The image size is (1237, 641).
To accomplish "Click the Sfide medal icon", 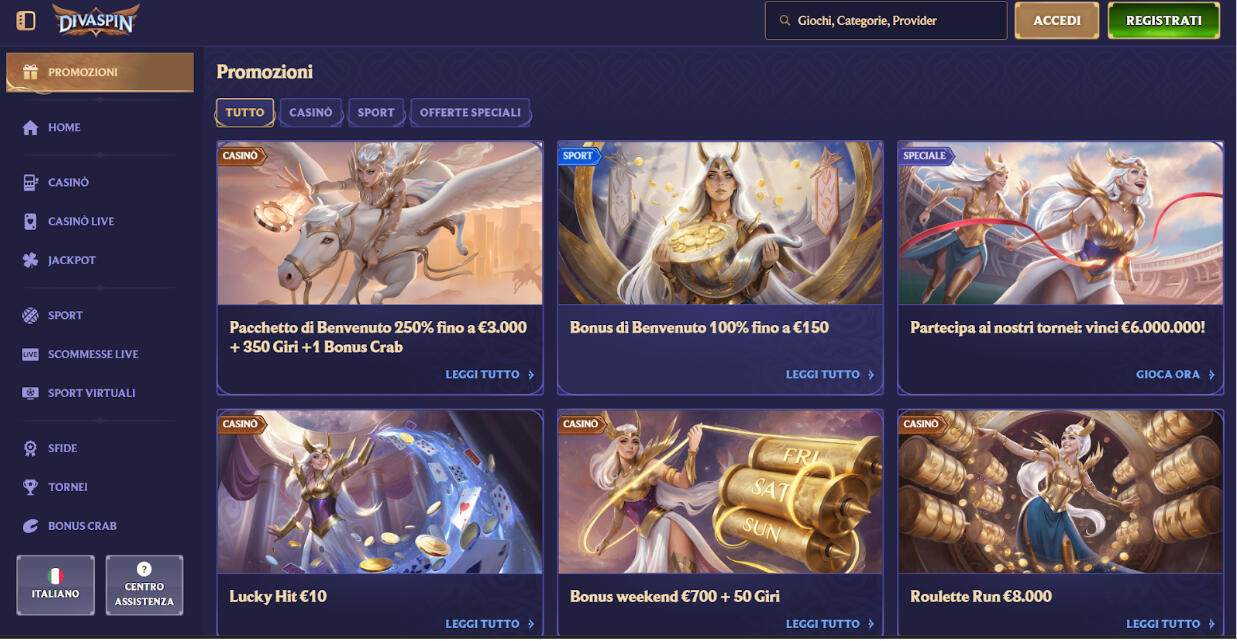I will click(x=30, y=449).
